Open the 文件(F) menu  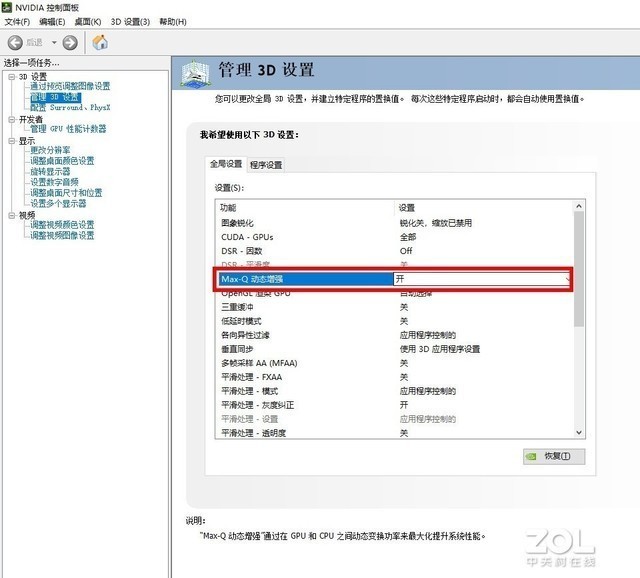pyautogui.click(x=17, y=22)
